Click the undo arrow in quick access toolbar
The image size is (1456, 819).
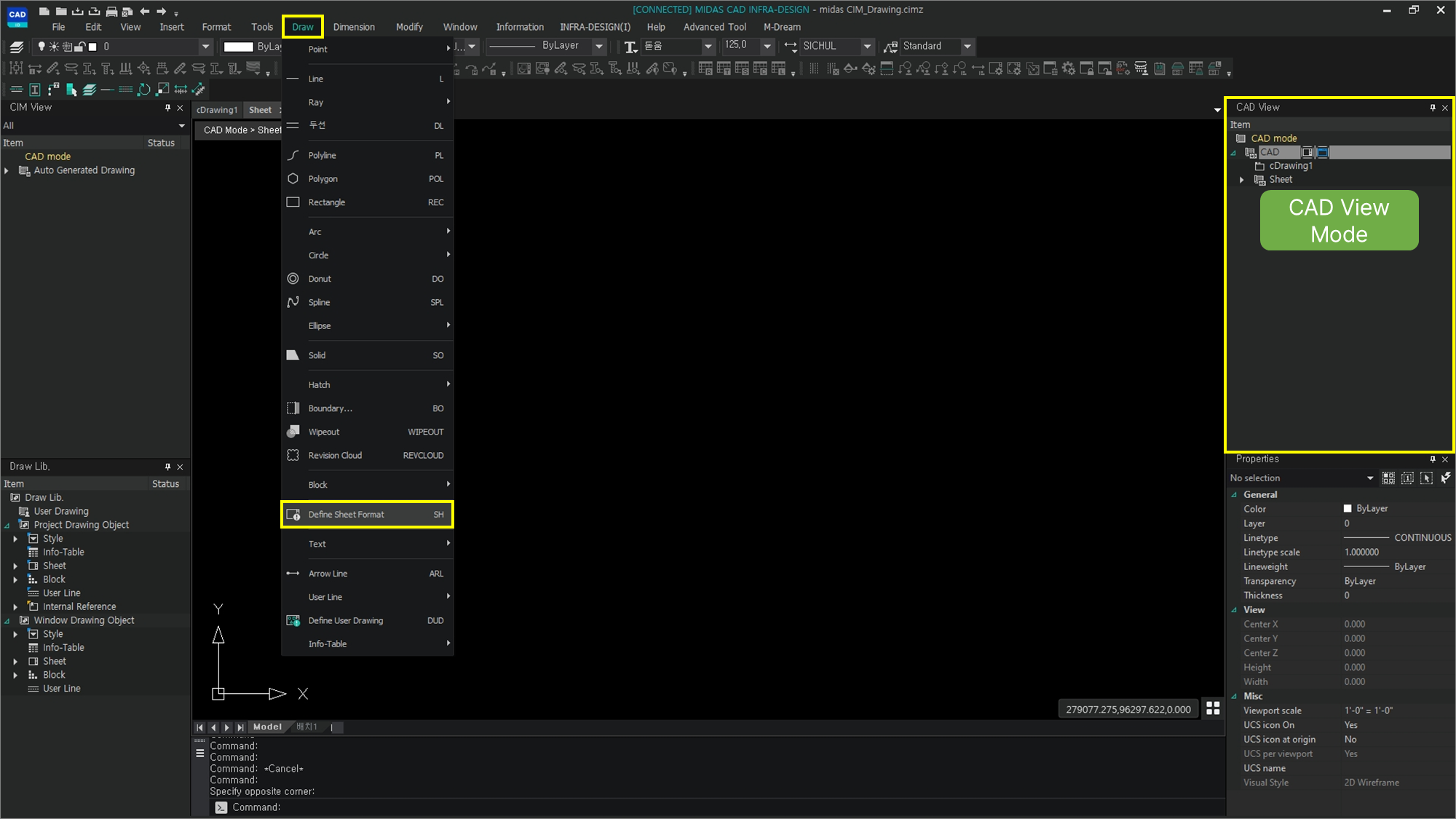pyautogui.click(x=144, y=11)
